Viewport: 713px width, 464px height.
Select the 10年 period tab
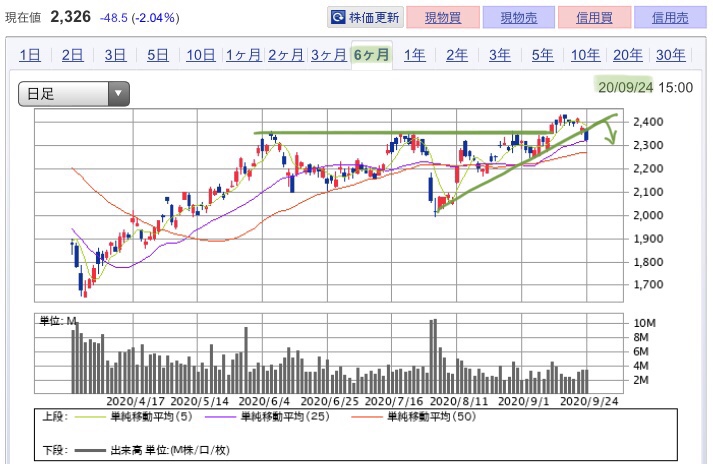coord(585,55)
